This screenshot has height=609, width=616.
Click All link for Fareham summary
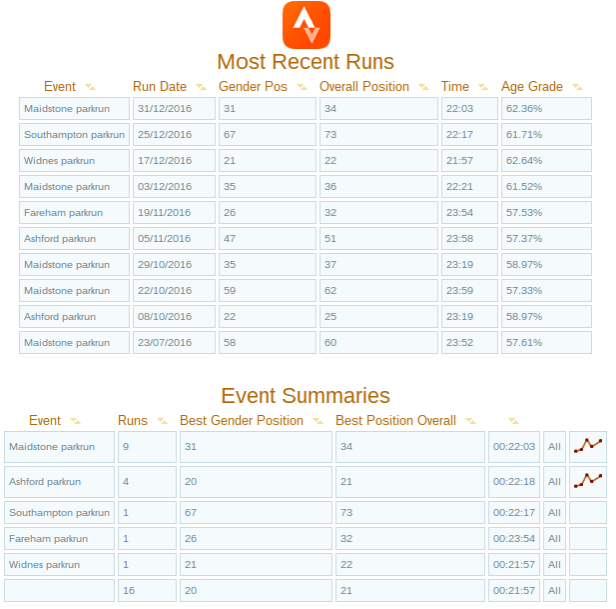pyautogui.click(x=555, y=539)
